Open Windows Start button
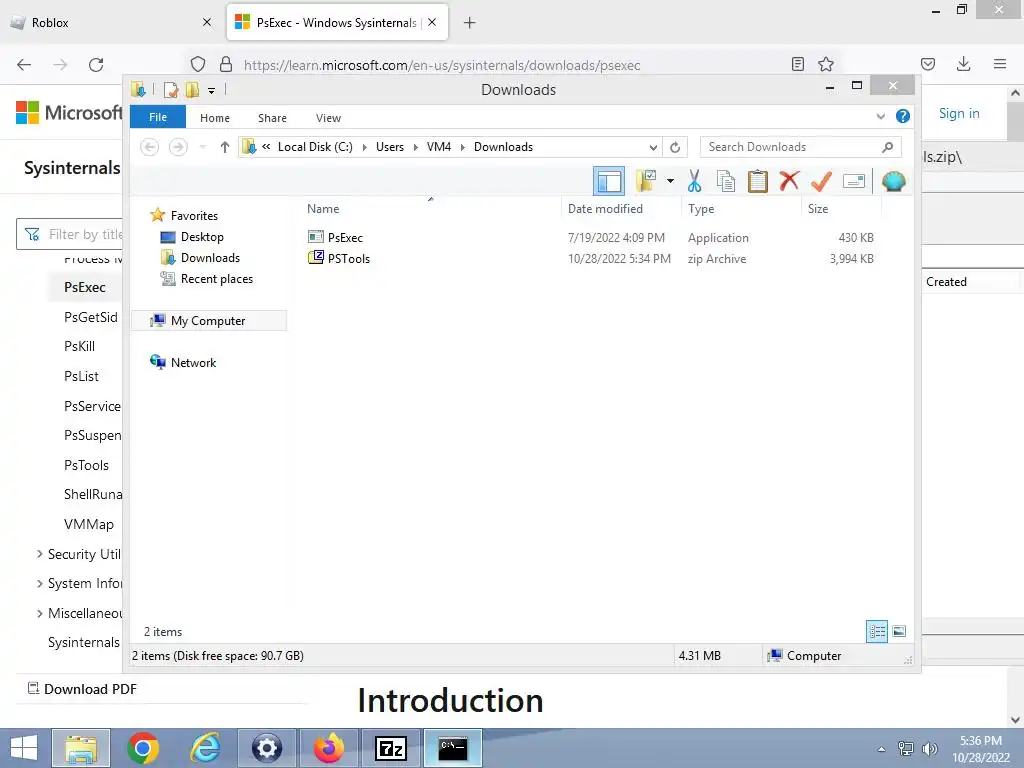Screen dimensions: 1024x768 [x=24, y=748]
